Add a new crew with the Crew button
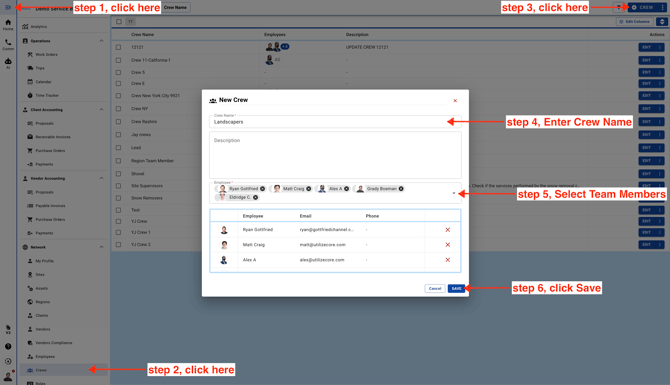The height and width of the screenshot is (385, 670). point(643,7)
